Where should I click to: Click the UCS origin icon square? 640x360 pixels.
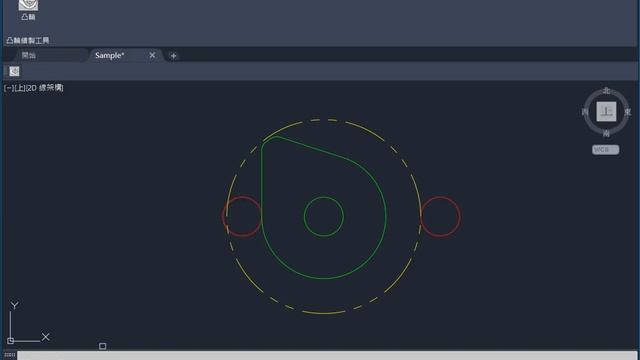[11, 340]
